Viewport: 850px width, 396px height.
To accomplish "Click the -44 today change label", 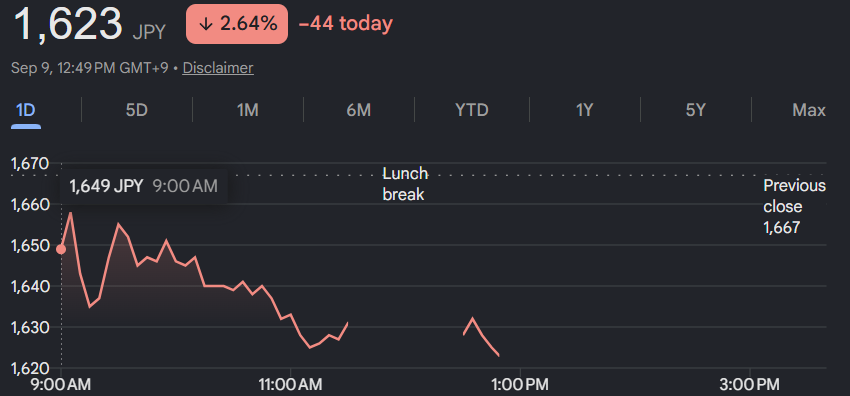I will pos(345,24).
